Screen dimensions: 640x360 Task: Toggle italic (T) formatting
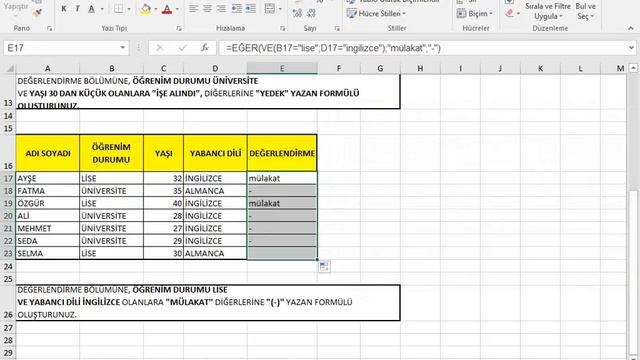[x=77, y=9]
